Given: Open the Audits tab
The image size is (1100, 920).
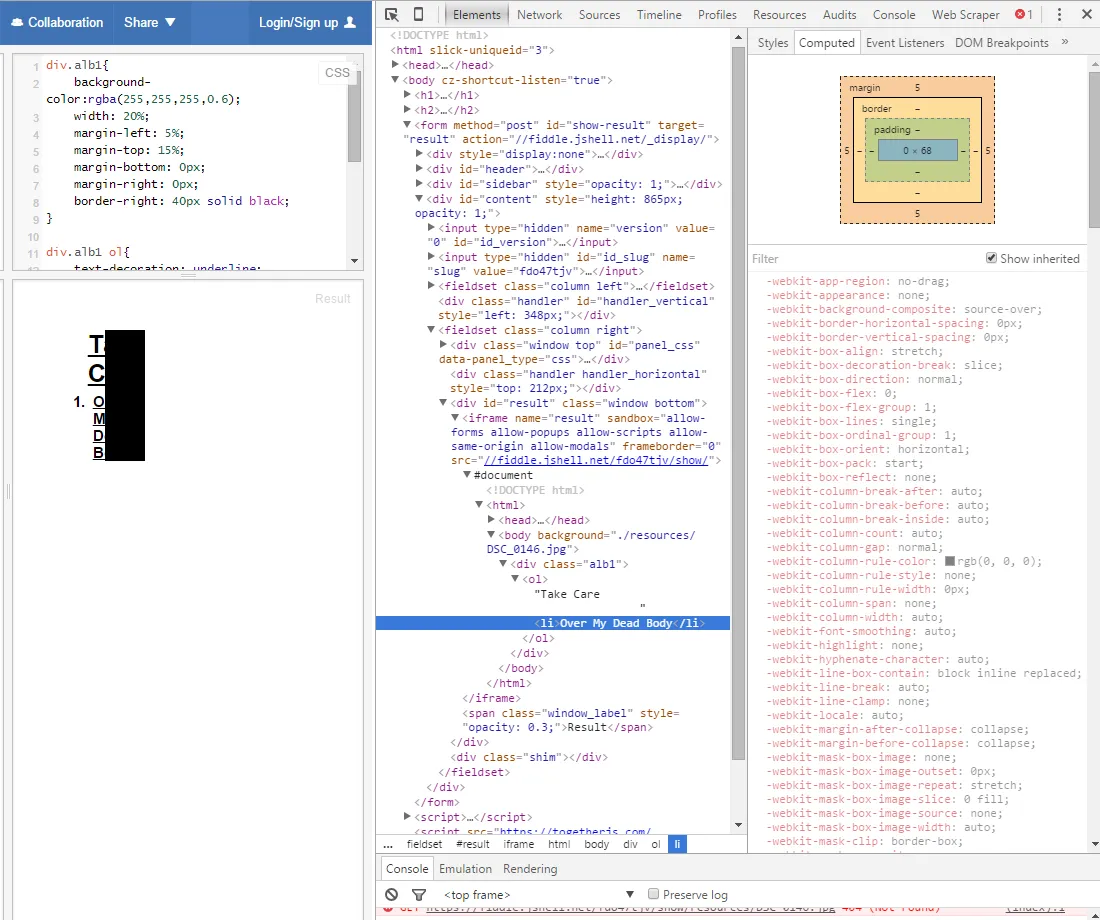Looking at the screenshot, I should (x=839, y=15).
